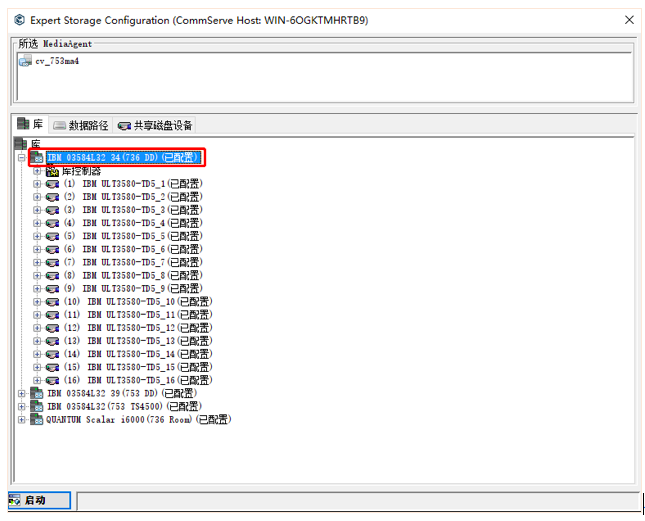Image resolution: width=645 pixels, height=521 pixels.
Task: Expand the IBM 03584L32(753 TS4500) library
Action: click(21, 407)
